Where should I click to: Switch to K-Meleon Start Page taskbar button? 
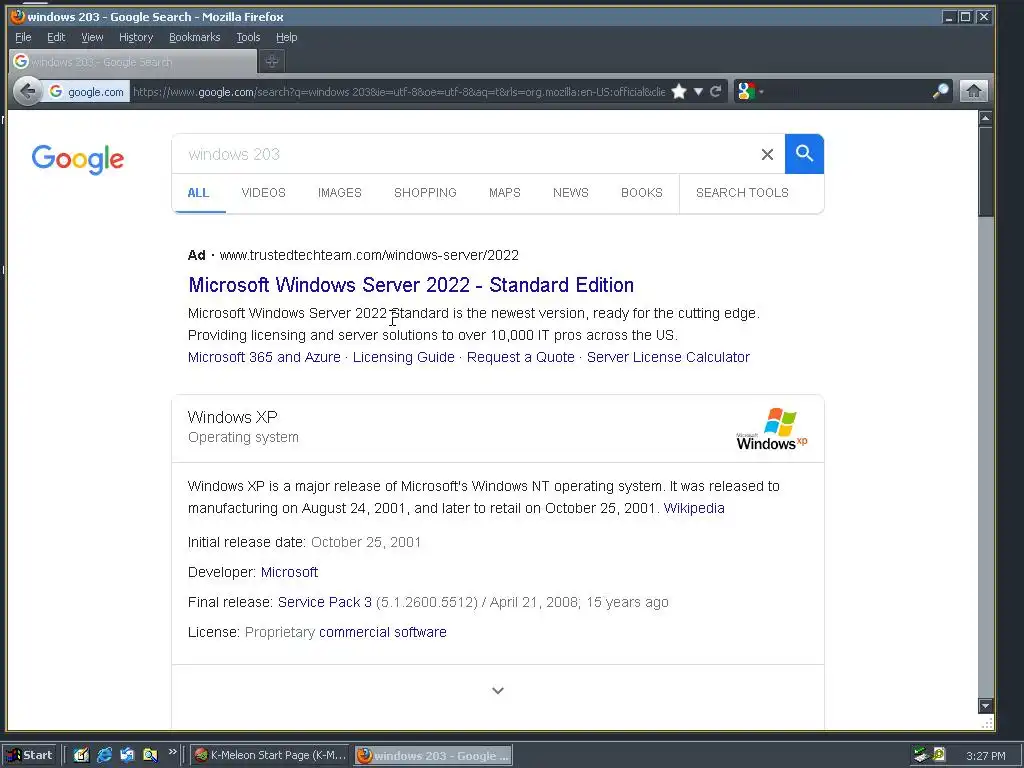271,756
